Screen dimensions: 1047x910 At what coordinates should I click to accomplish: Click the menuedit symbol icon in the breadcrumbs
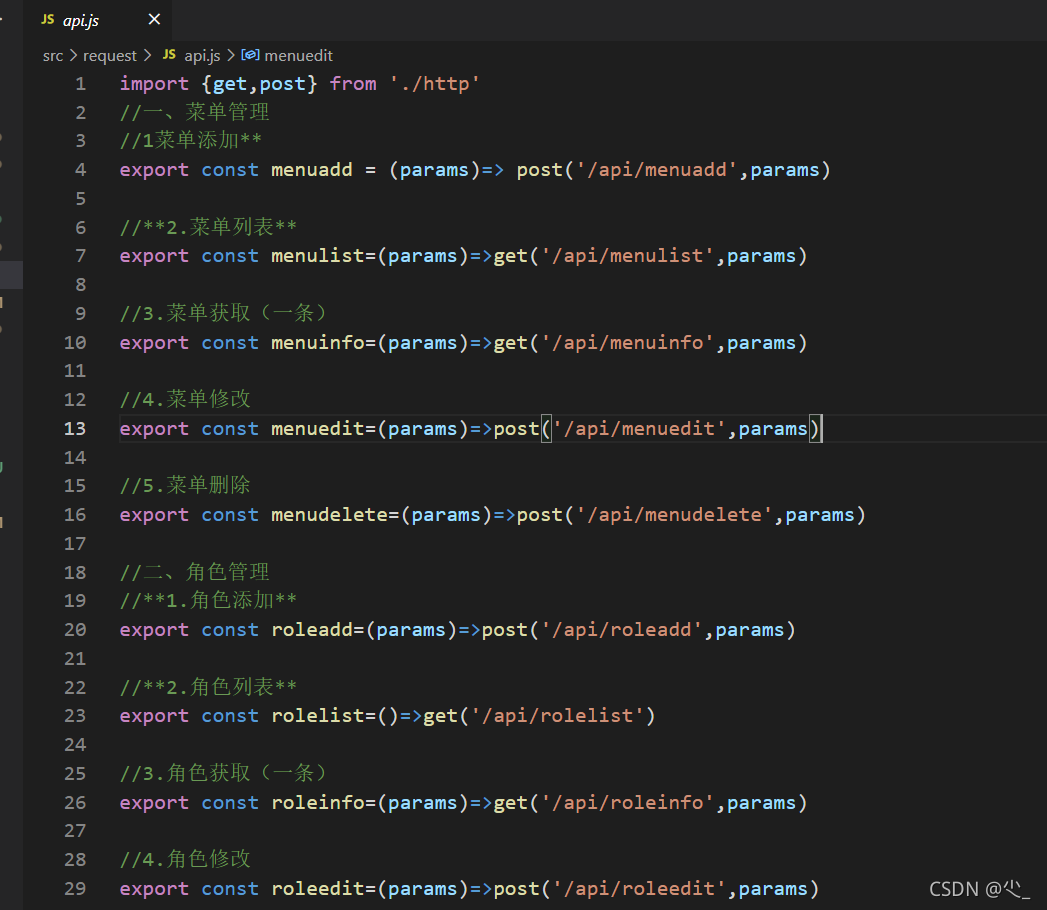click(x=250, y=55)
